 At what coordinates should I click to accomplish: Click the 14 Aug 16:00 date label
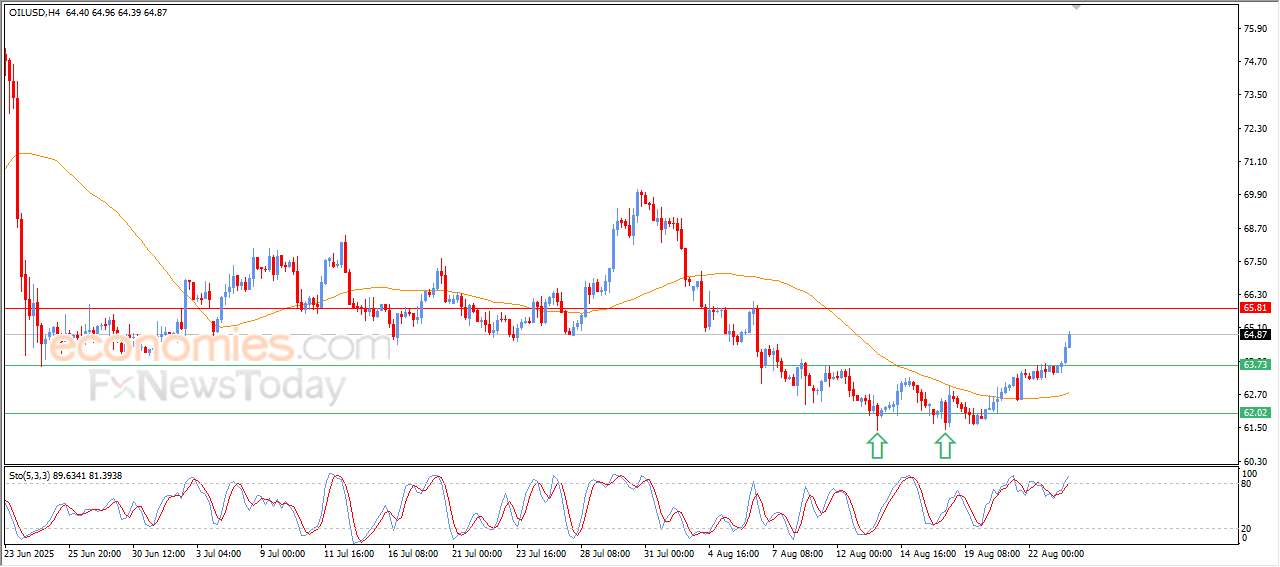[926, 553]
